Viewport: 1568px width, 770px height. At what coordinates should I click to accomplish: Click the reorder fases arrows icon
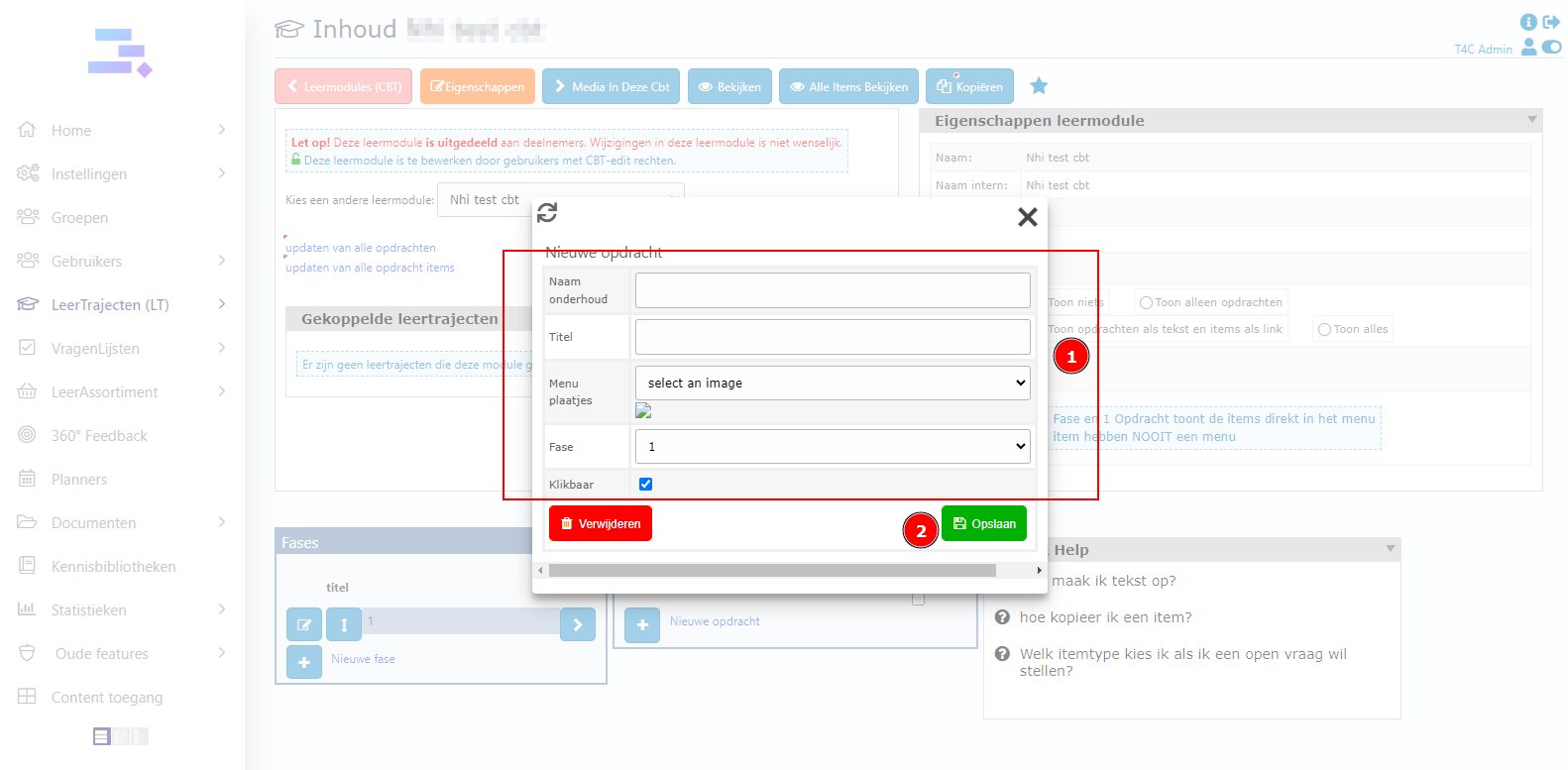pyautogui.click(x=344, y=624)
